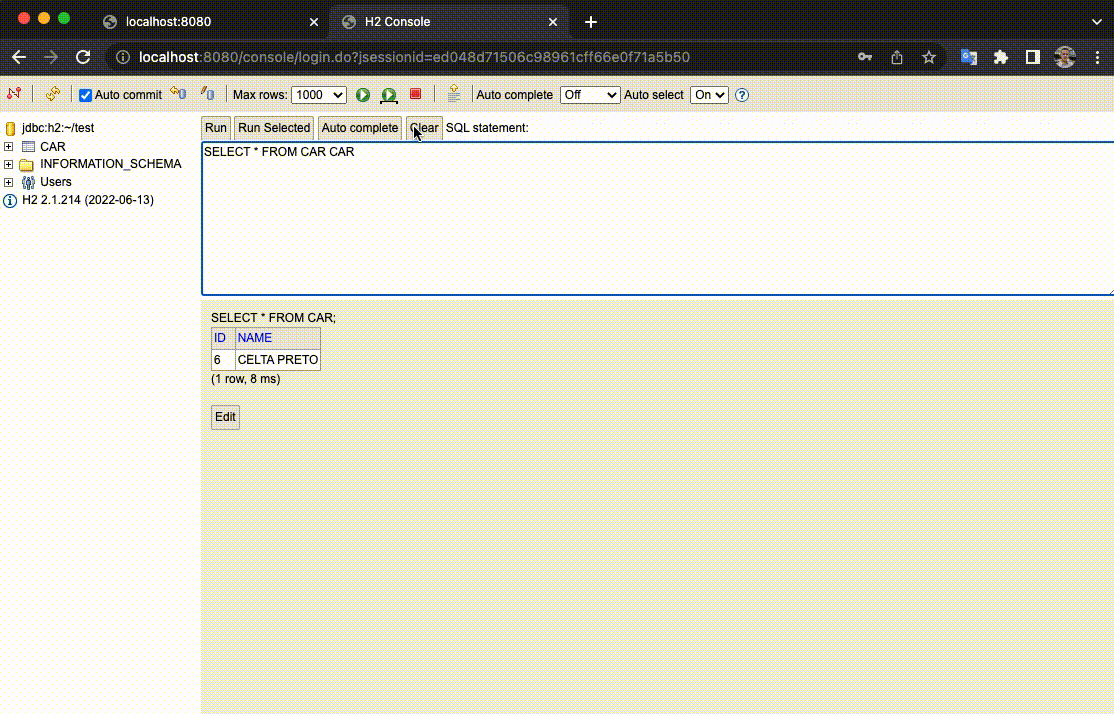The image size is (1114, 714).
Task: Select INFORMATION_SCHEMA in the tree
Action: click(x=111, y=164)
